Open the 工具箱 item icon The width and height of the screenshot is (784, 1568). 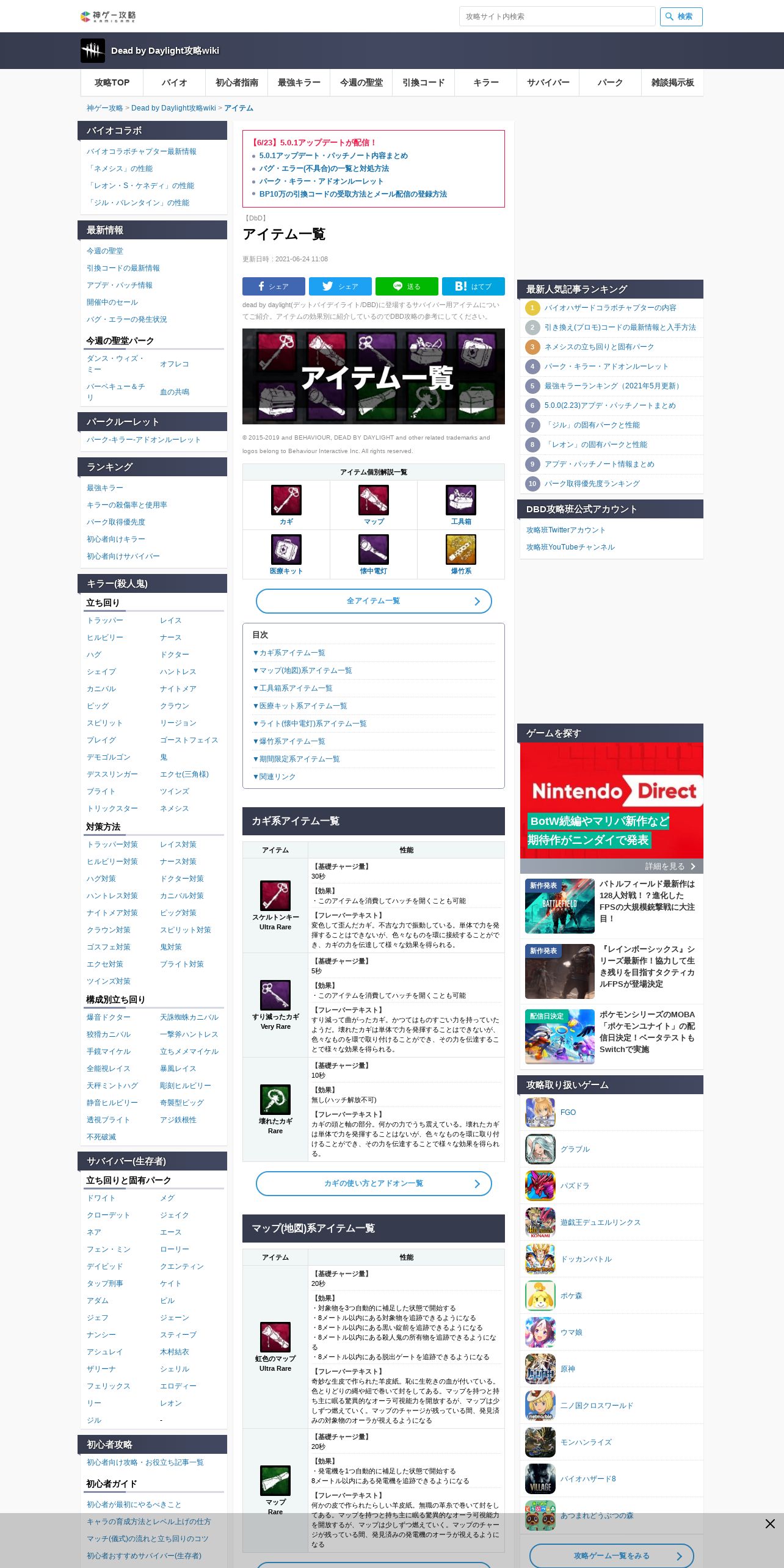coord(461,500)
